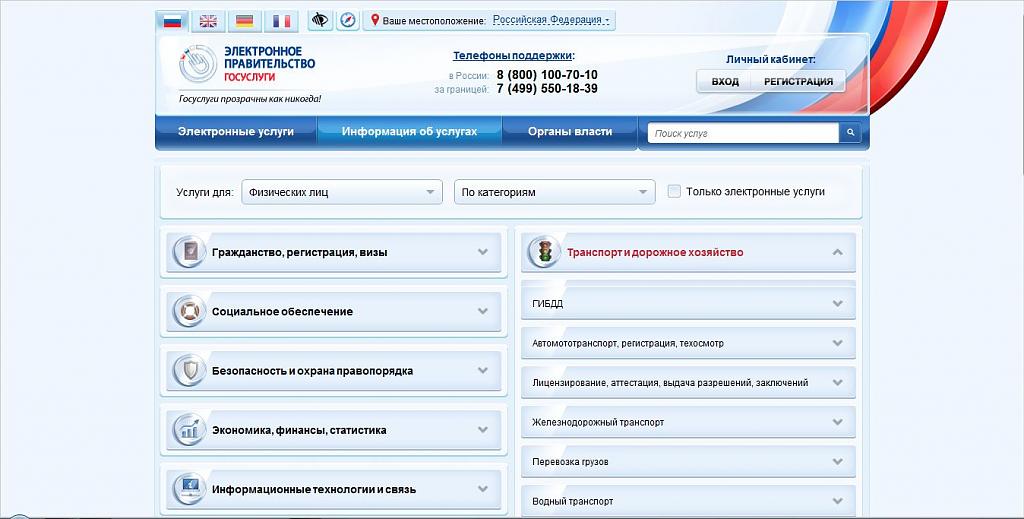Viewport: 1024px width, 519px height.
Task: Click the Социальное обеспечение title
Action: (x=282, y=312)
